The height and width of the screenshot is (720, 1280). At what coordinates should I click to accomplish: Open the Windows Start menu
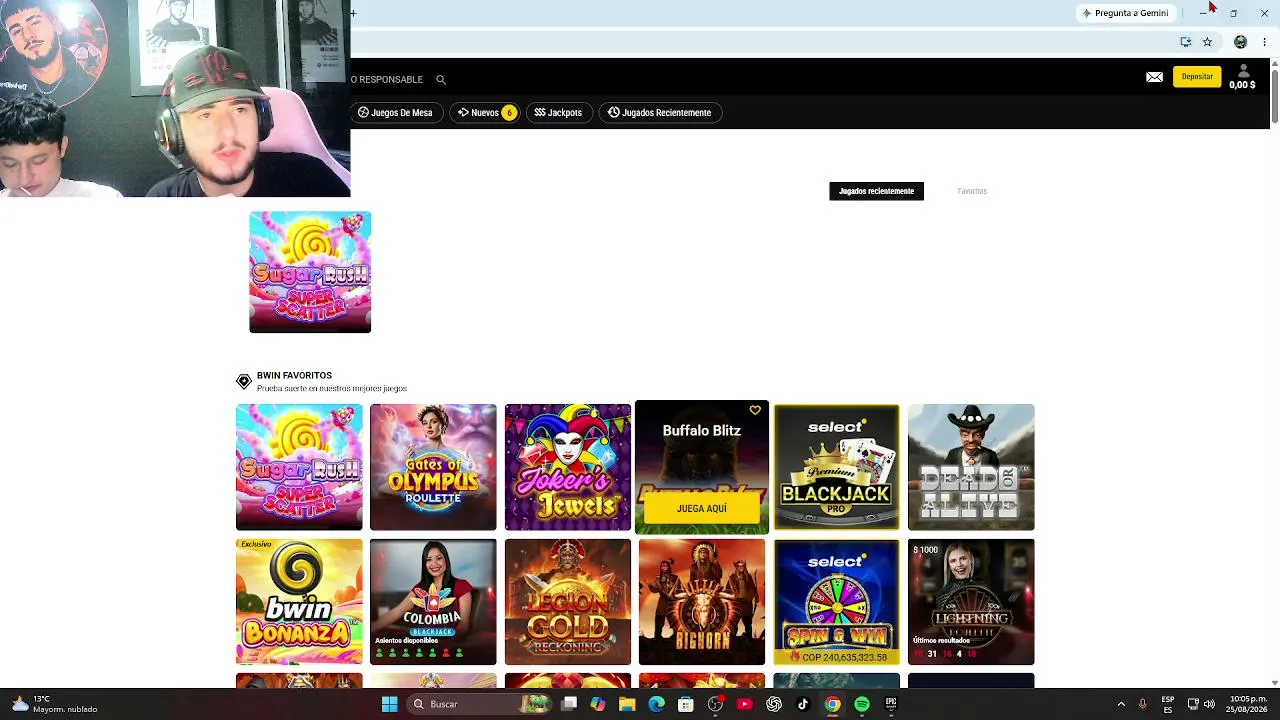click(389, 704)
